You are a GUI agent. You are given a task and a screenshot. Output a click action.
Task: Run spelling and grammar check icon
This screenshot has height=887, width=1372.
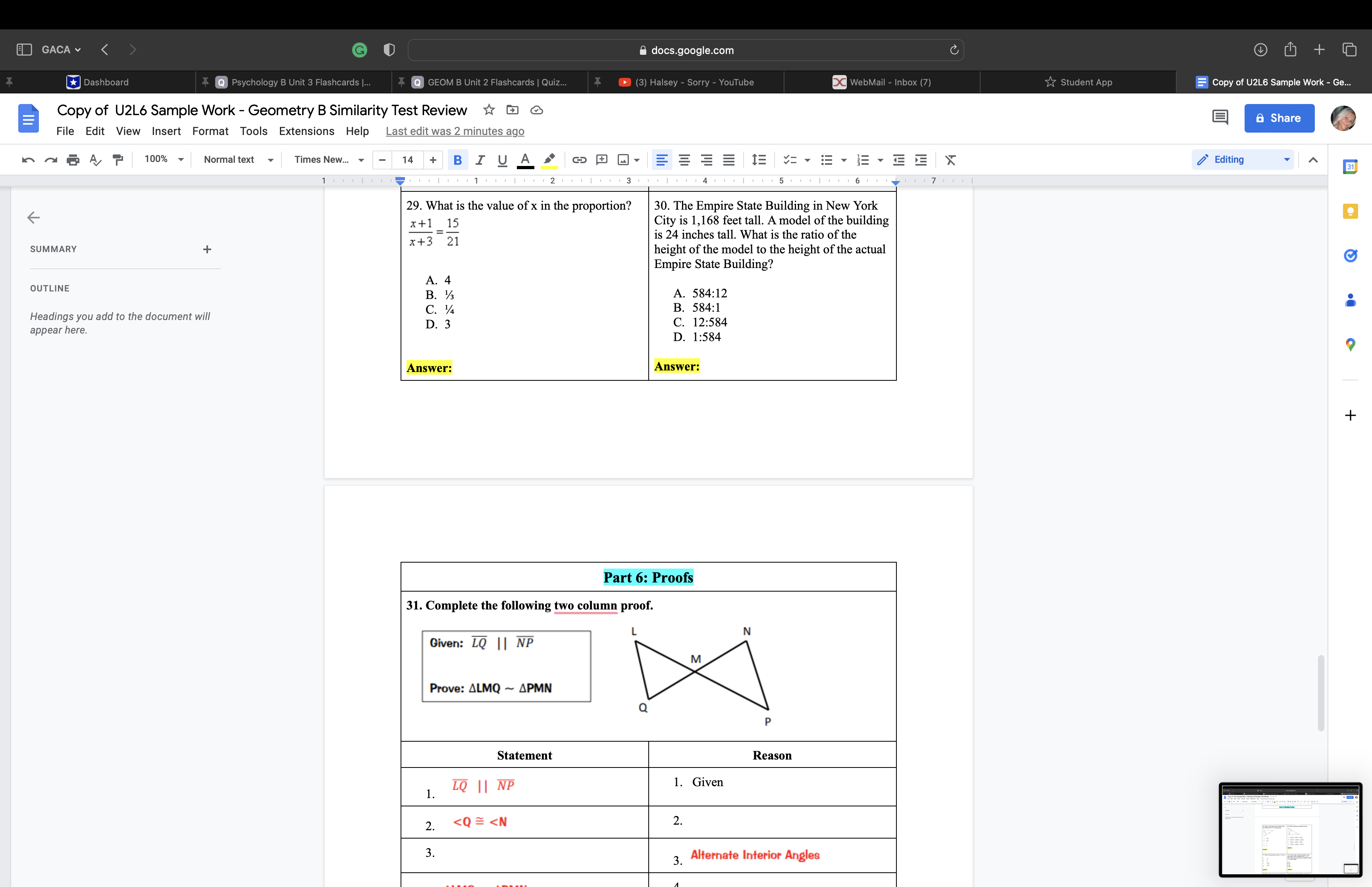[x=96, y=160]
